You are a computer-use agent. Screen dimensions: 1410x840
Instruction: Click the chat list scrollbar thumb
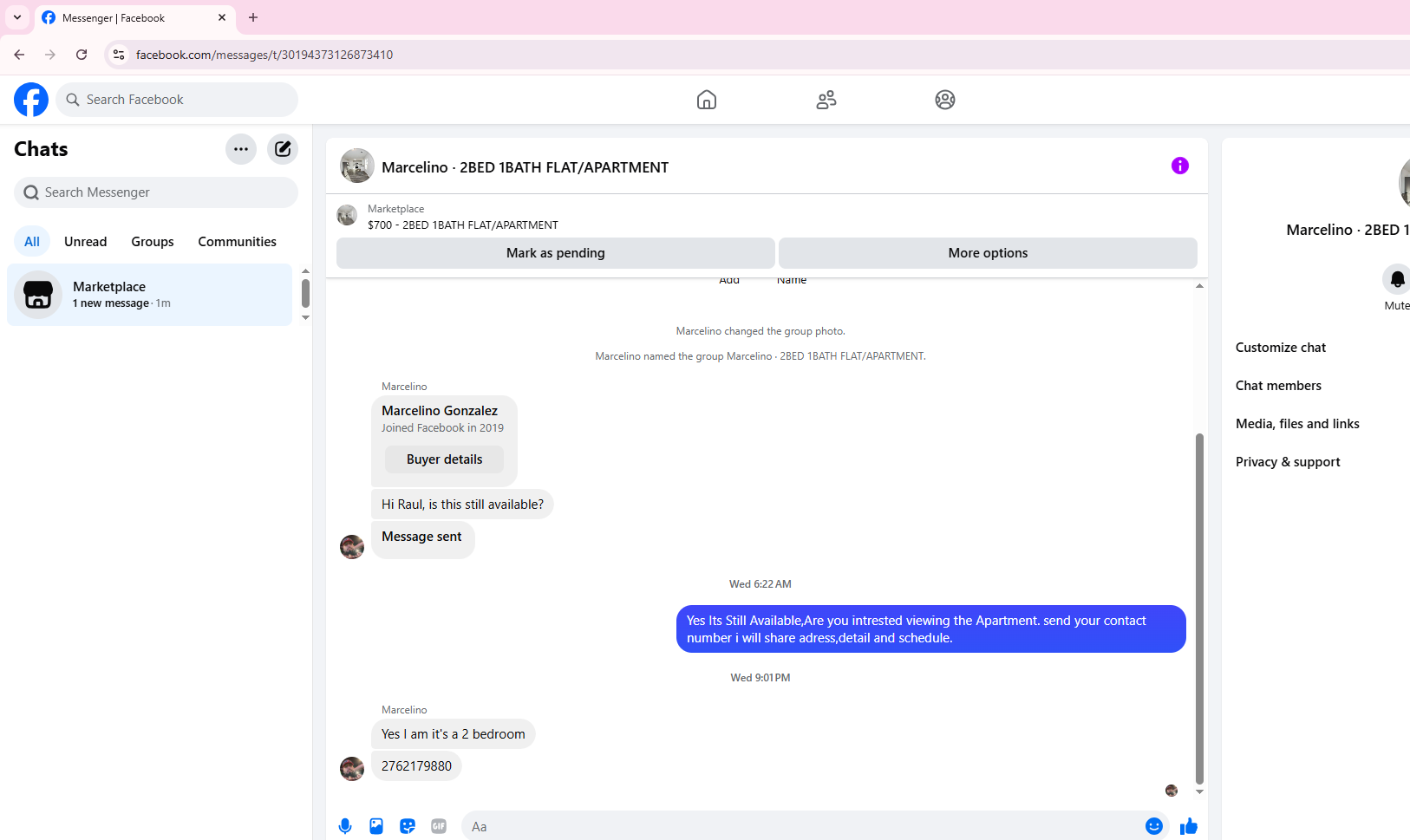pyautogui.click(x=305, y=293)
